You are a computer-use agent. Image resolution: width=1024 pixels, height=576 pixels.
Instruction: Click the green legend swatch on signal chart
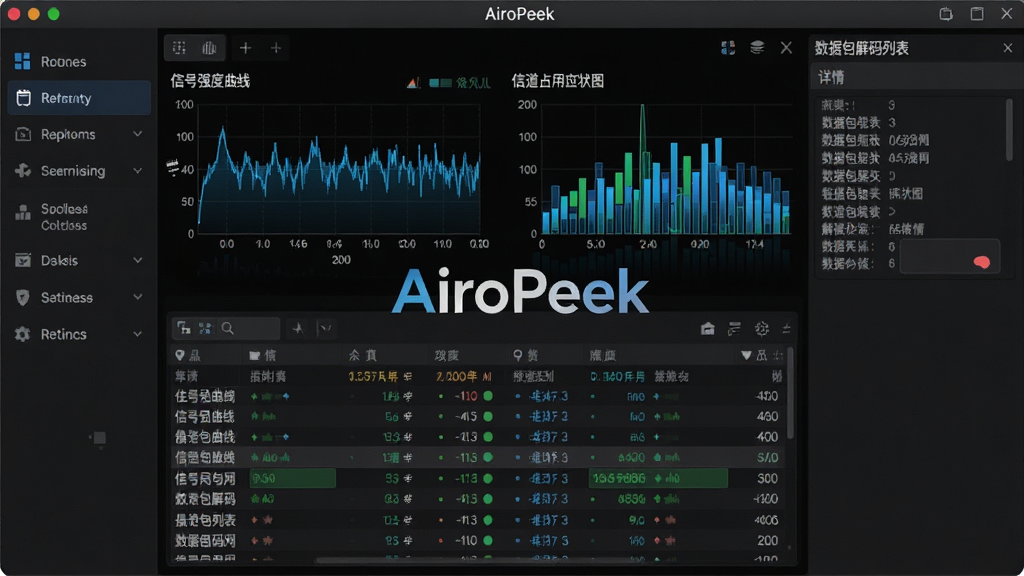click(x=440, y=83)
